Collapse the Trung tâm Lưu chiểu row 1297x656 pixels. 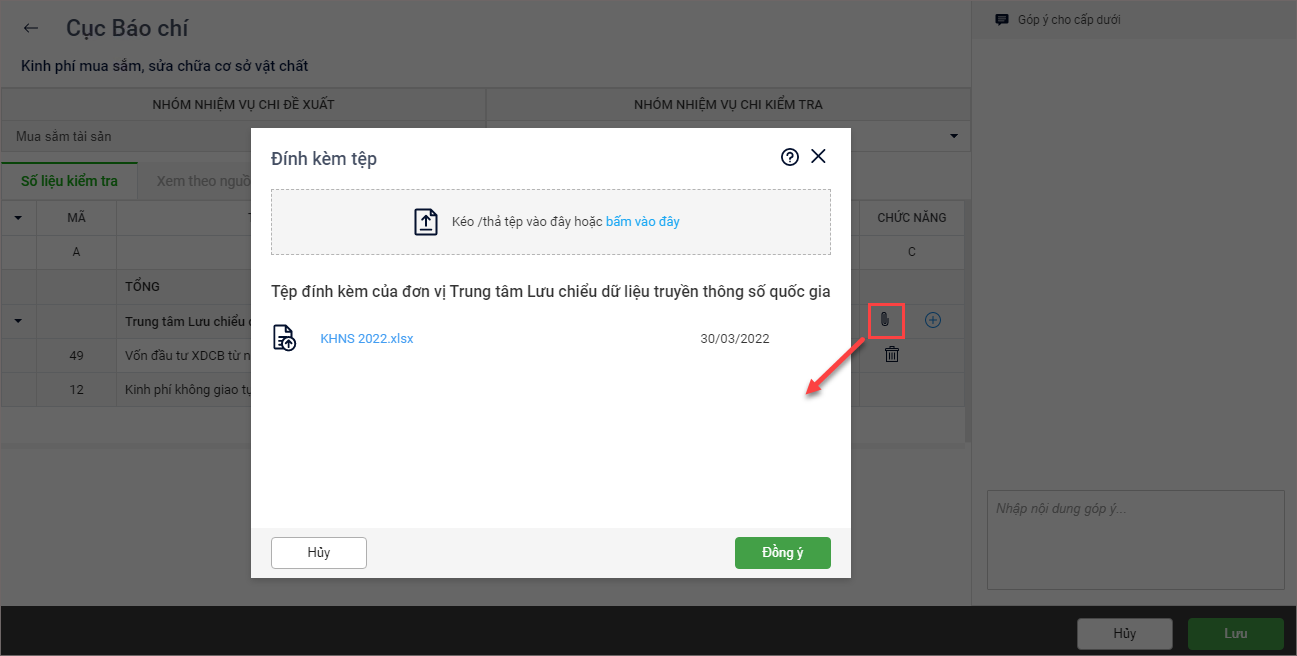click(18, 321)
